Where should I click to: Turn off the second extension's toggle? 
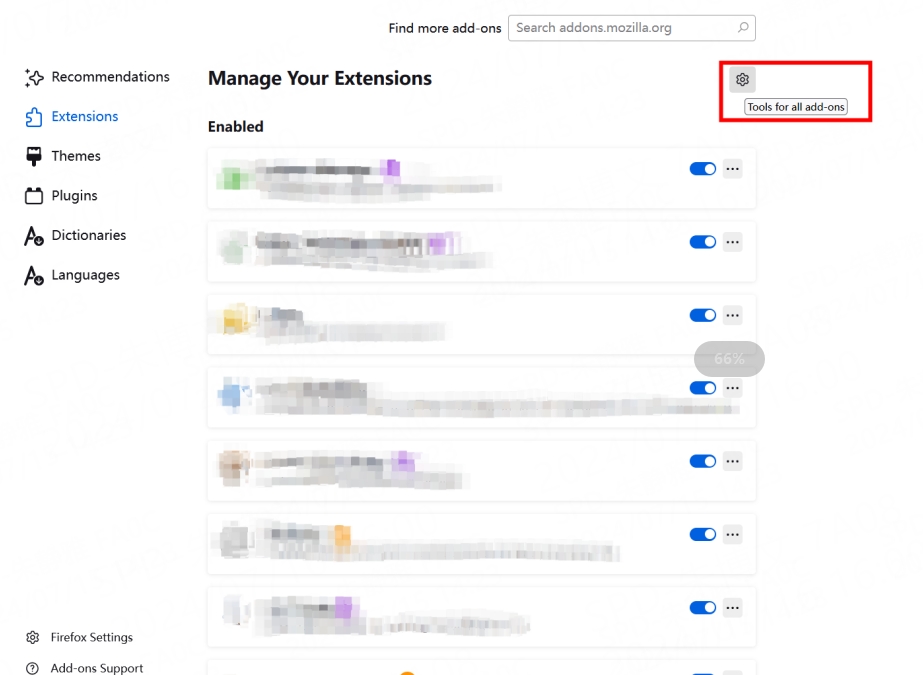click(x=703, y=242)
